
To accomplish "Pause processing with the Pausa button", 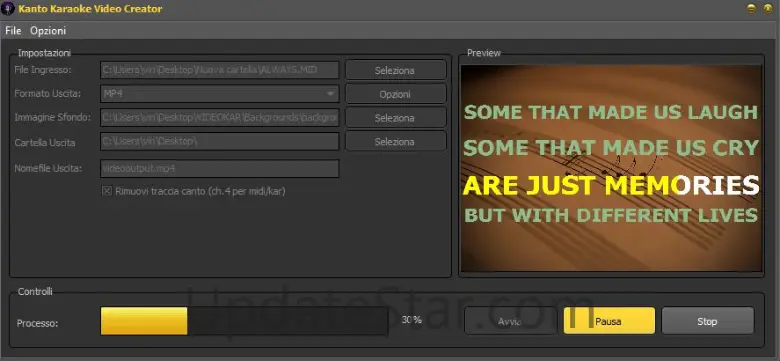I will click(x=609, y=321).
